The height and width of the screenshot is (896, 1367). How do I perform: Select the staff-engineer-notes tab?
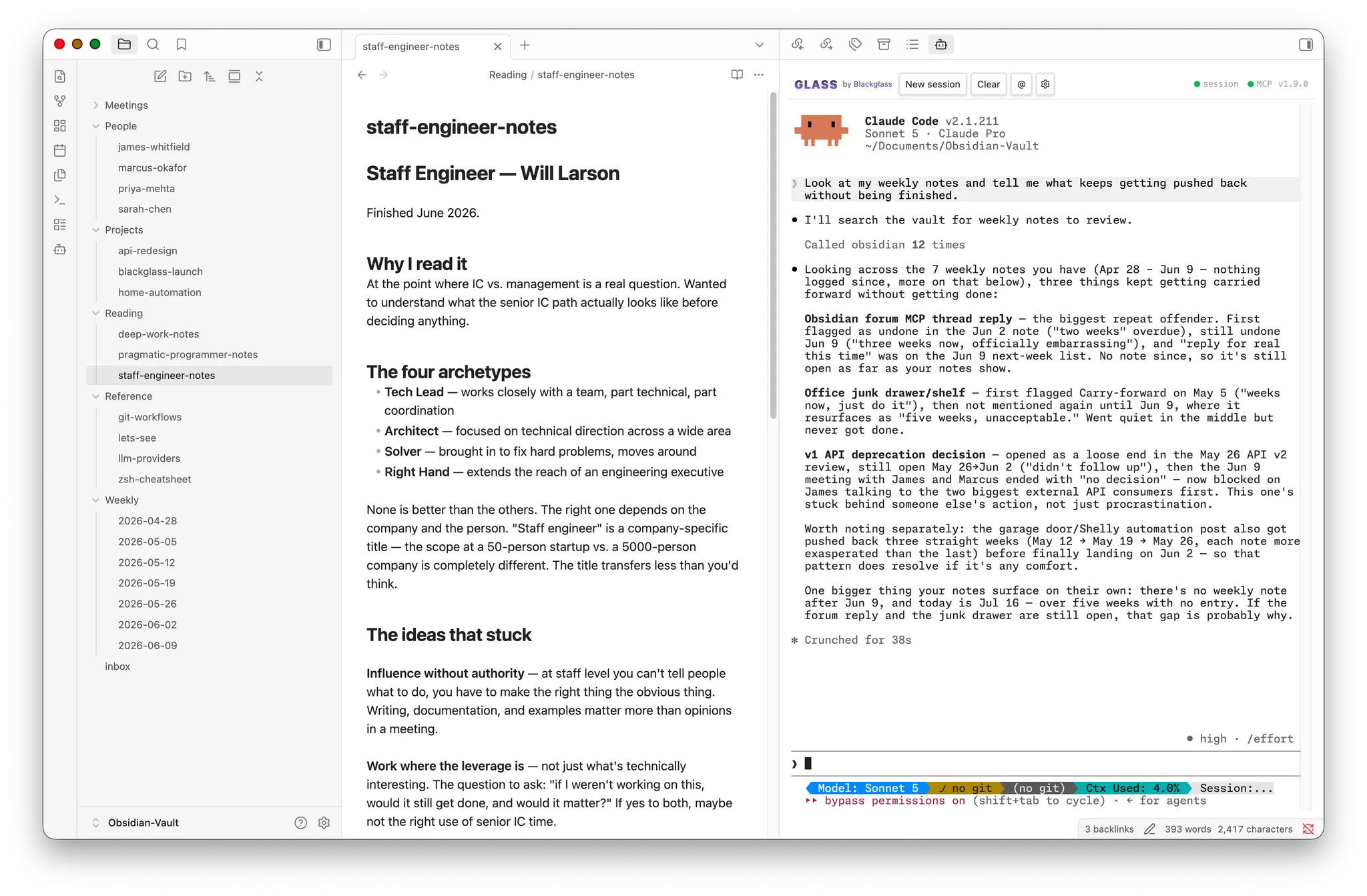pos(411,46)
